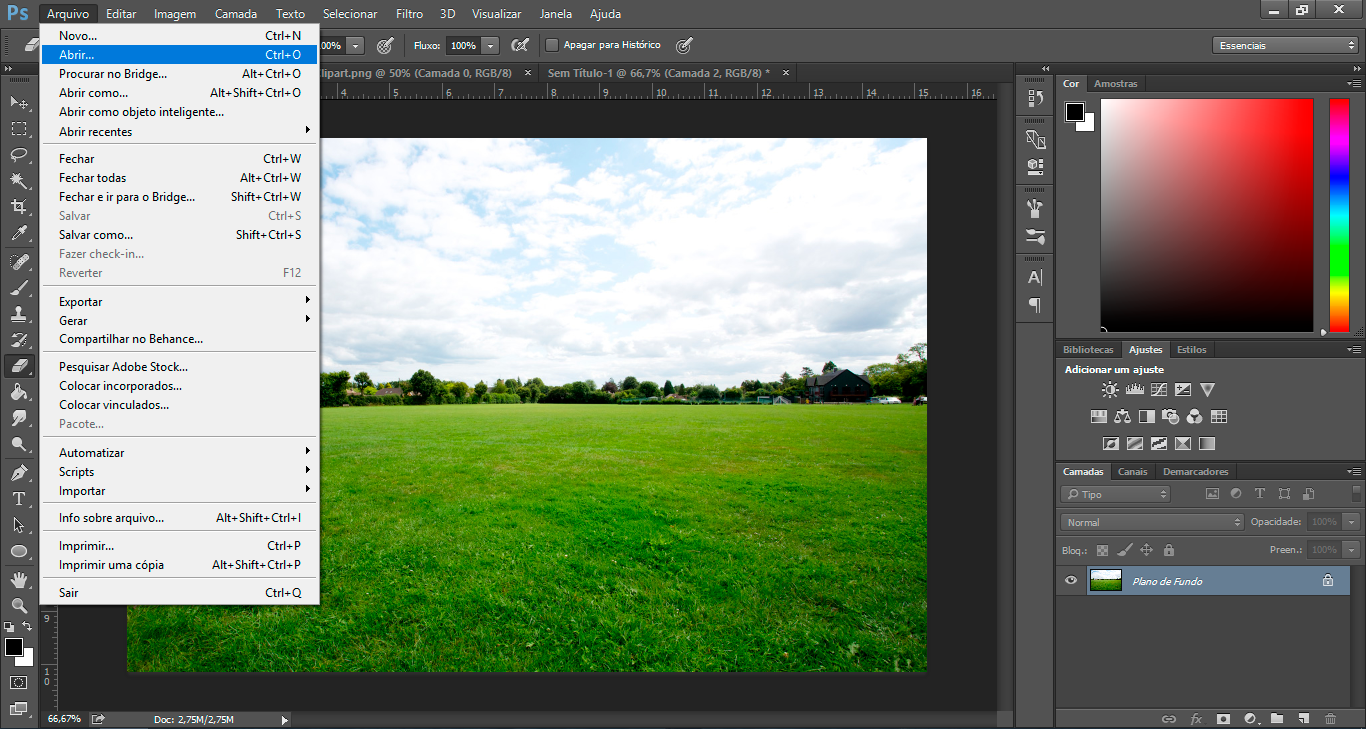Select the Crop tool
Screen dimensions: 1366x729
click(x=19, y=206)
